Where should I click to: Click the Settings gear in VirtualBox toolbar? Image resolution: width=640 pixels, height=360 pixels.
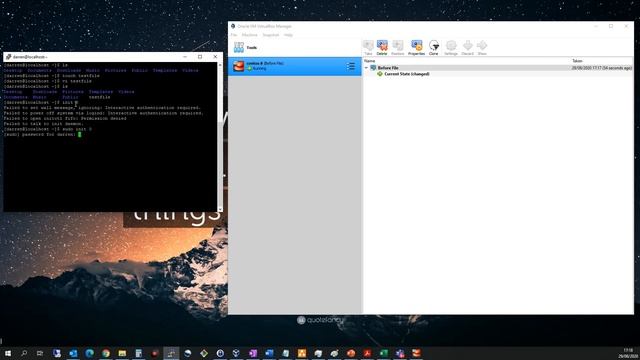pos(451,48)
